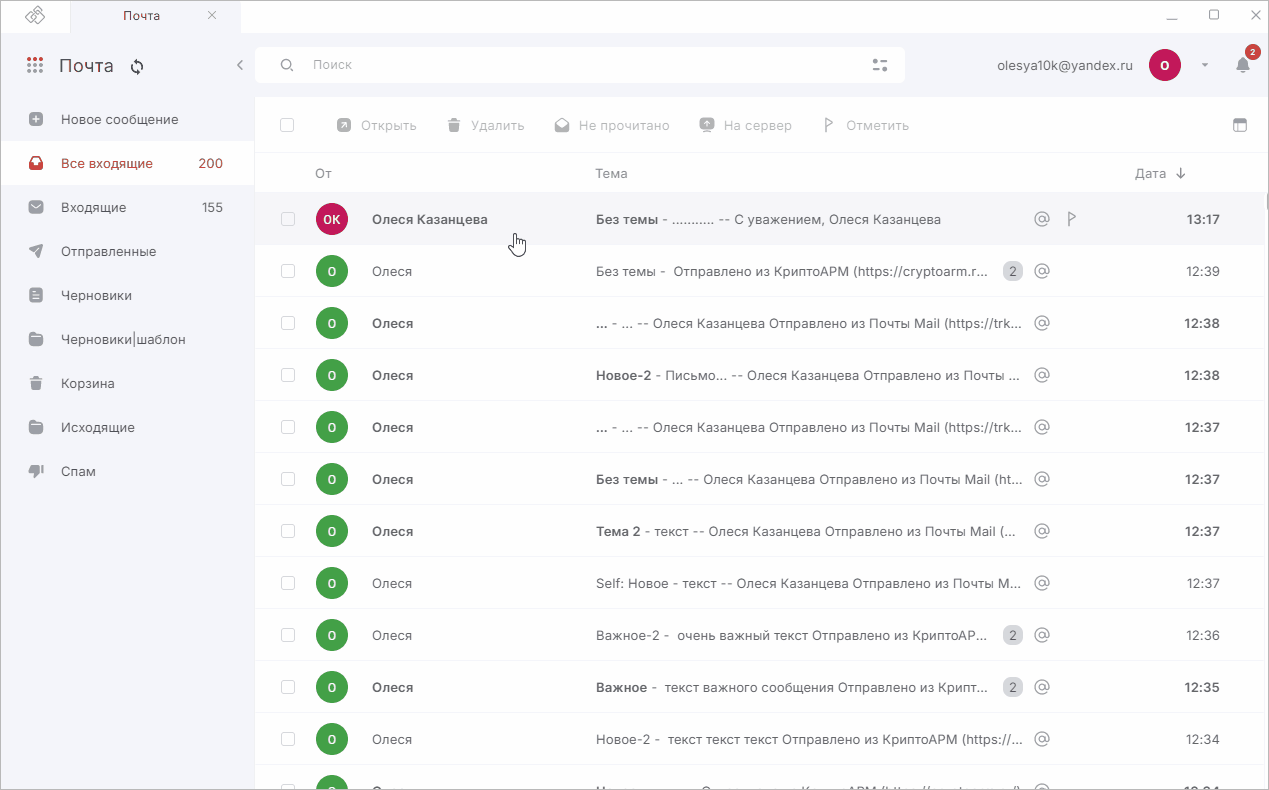Select checkbox for Олеся Казанцева 13:17 message
The height and width of the screenshot is (790, 1269).
point(288,219)
